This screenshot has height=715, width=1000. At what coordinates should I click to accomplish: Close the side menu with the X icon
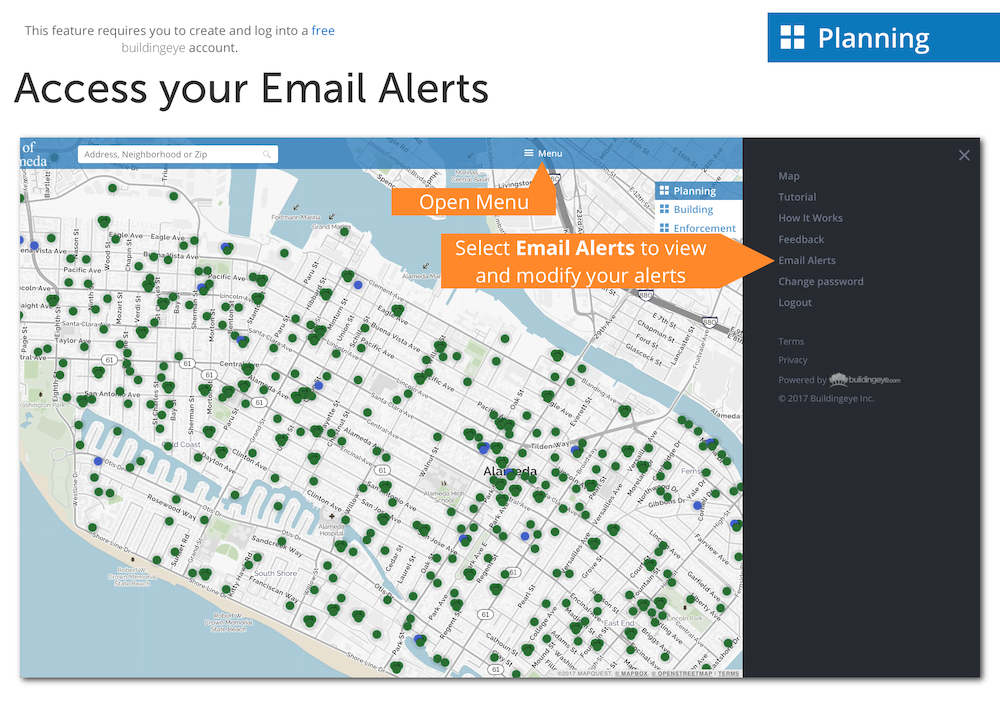tap(964, 155)
